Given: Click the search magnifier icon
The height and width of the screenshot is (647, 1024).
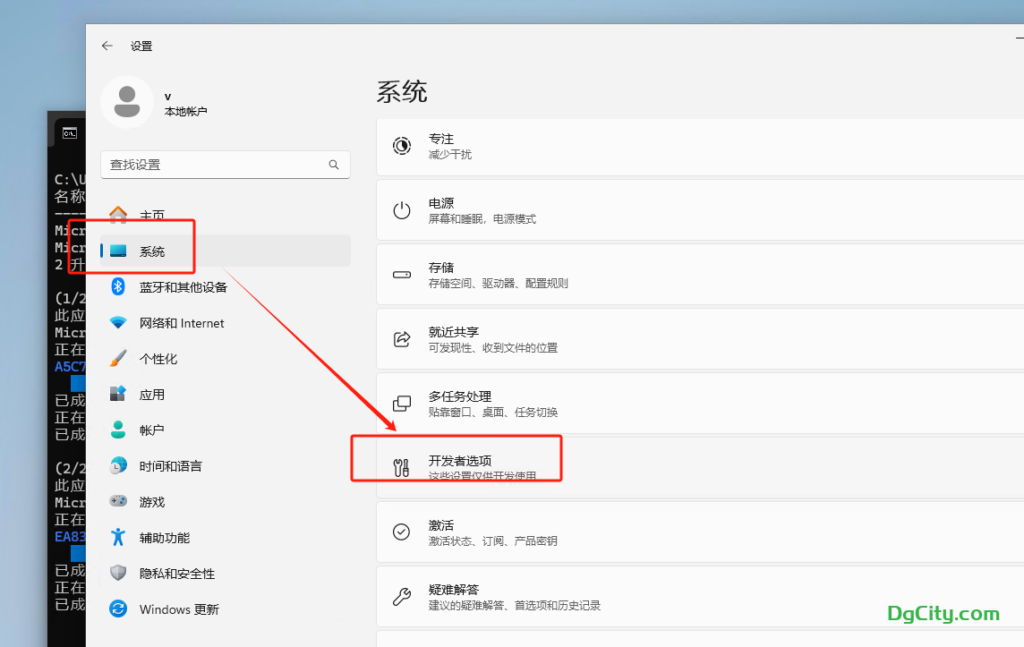Looking at the screenshot, I should click(x=334, y=164).
